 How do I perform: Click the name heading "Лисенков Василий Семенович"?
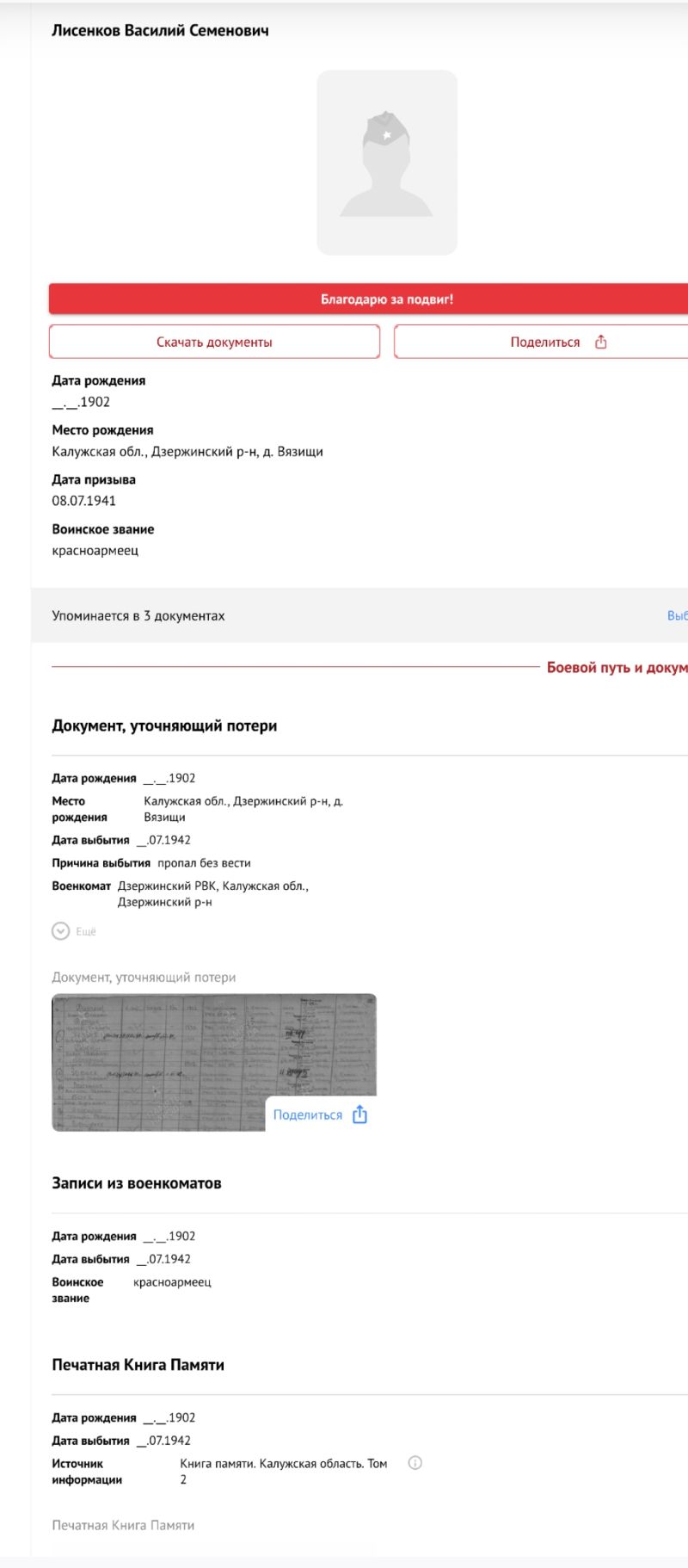(160, 30)
